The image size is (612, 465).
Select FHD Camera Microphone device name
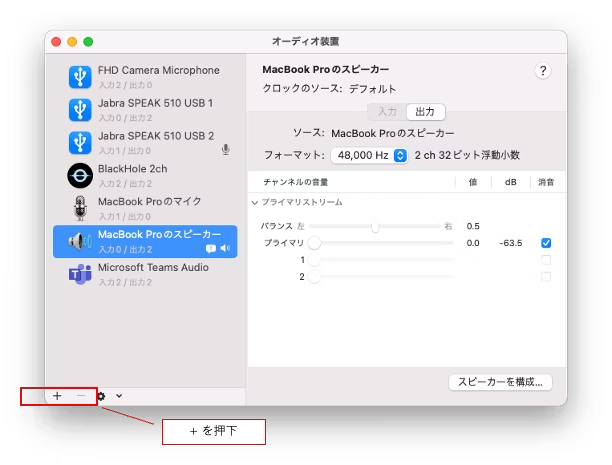click(158, 70)
